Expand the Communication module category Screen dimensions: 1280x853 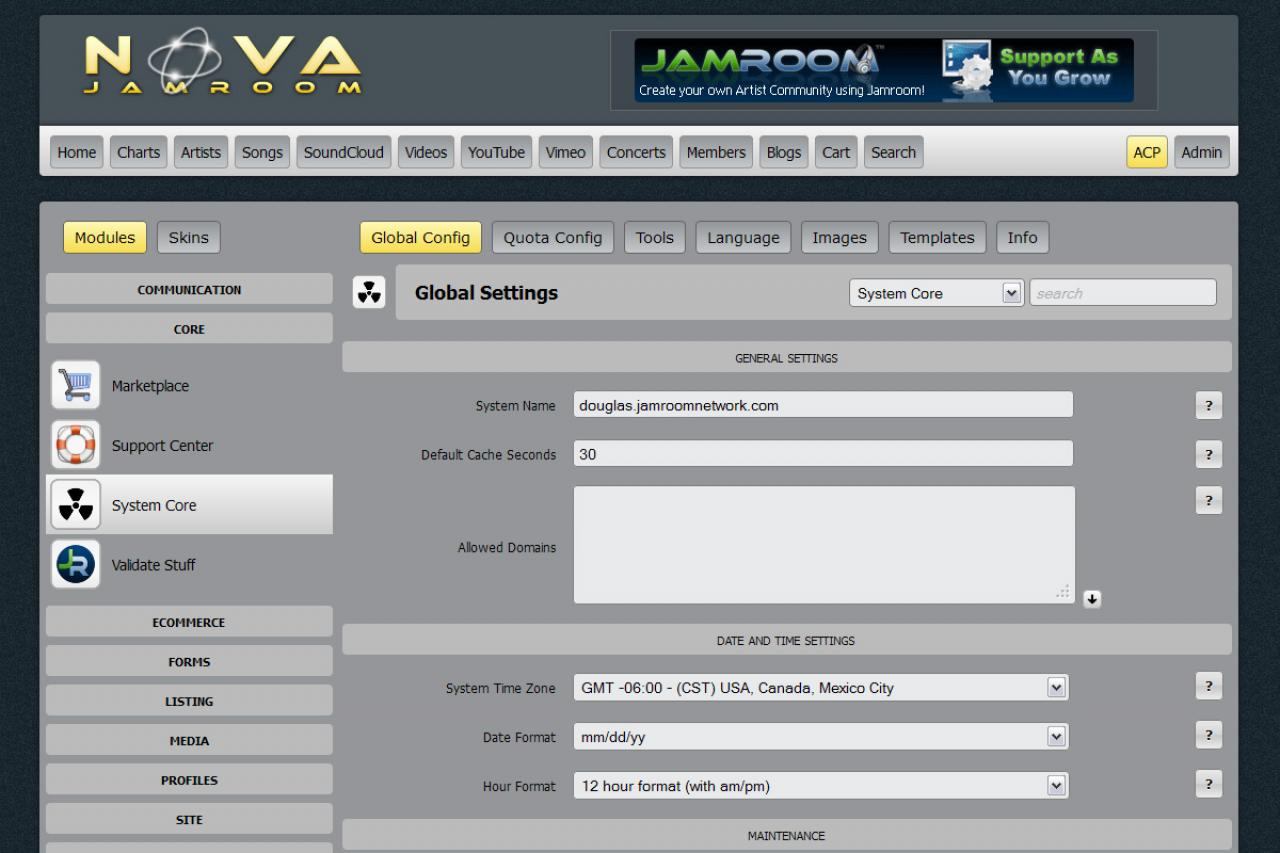(189, 289)
